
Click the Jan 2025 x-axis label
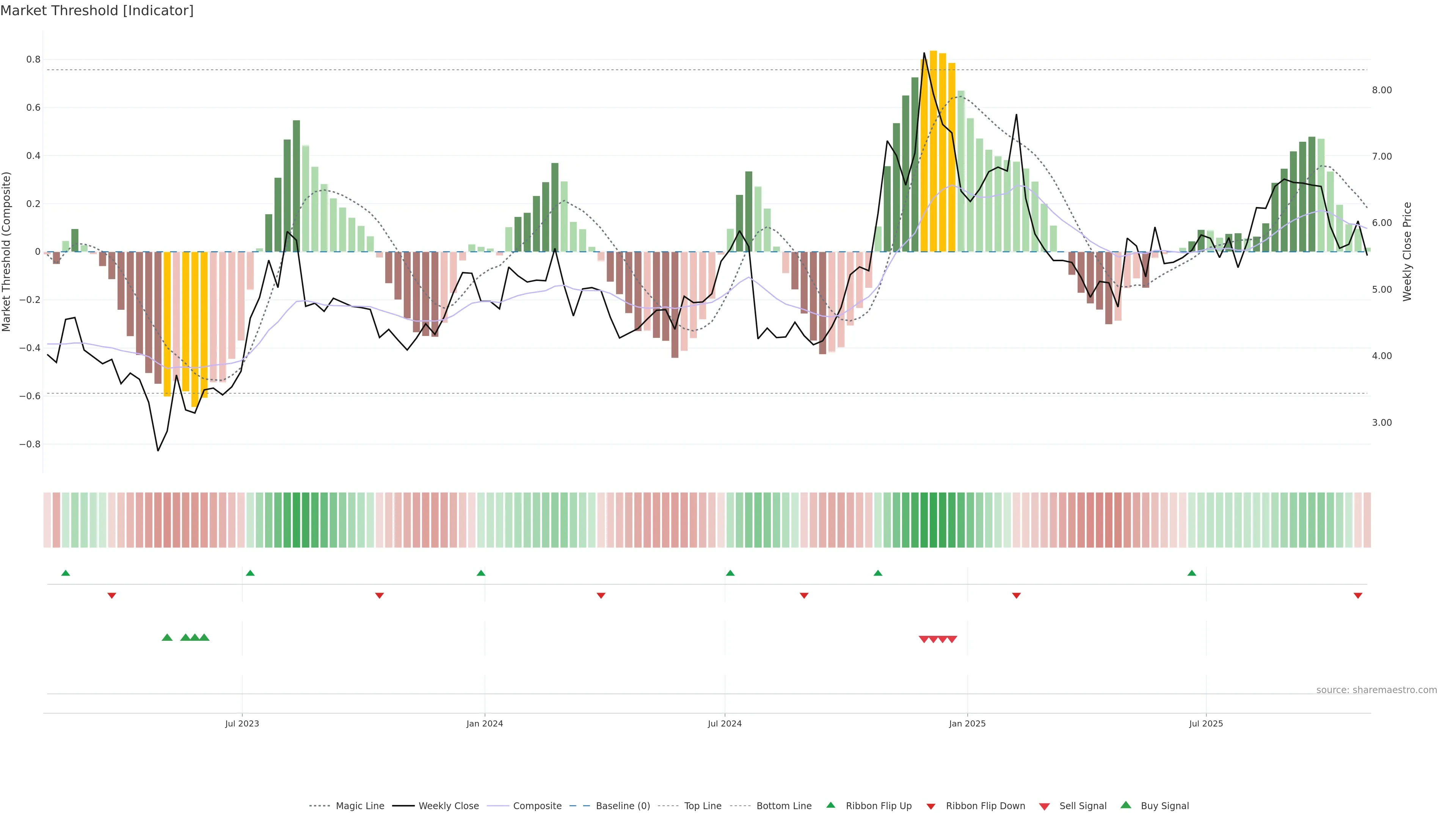click(967, 723)
